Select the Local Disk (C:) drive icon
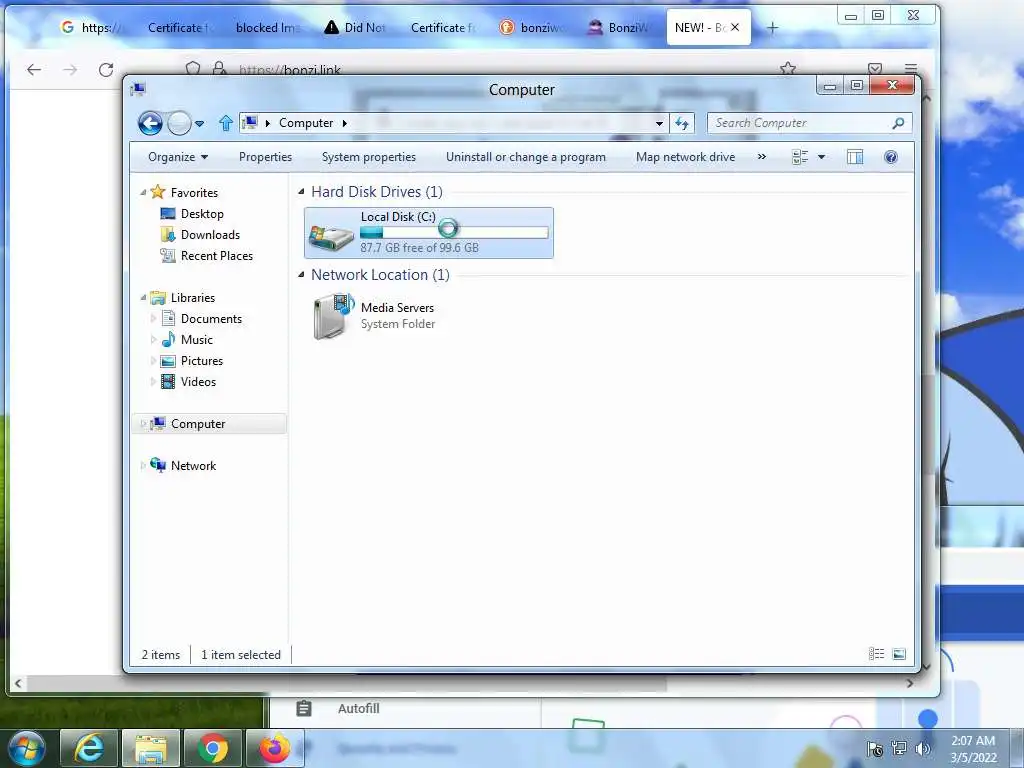1024x768 pixels. [331, 237]
